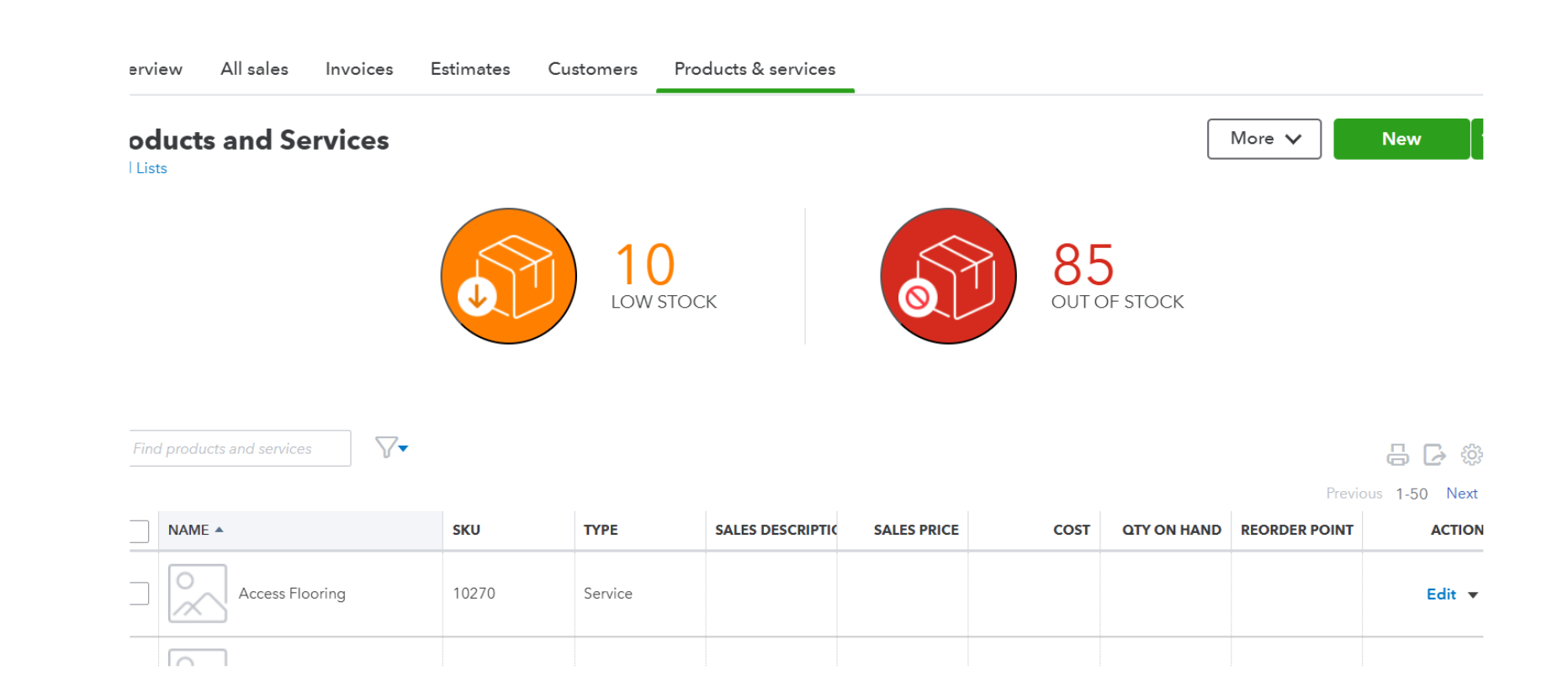Click the red out of stock icon
Image resolution: width=1568 pixels, height=692 pixels.
tap(948, 276)
